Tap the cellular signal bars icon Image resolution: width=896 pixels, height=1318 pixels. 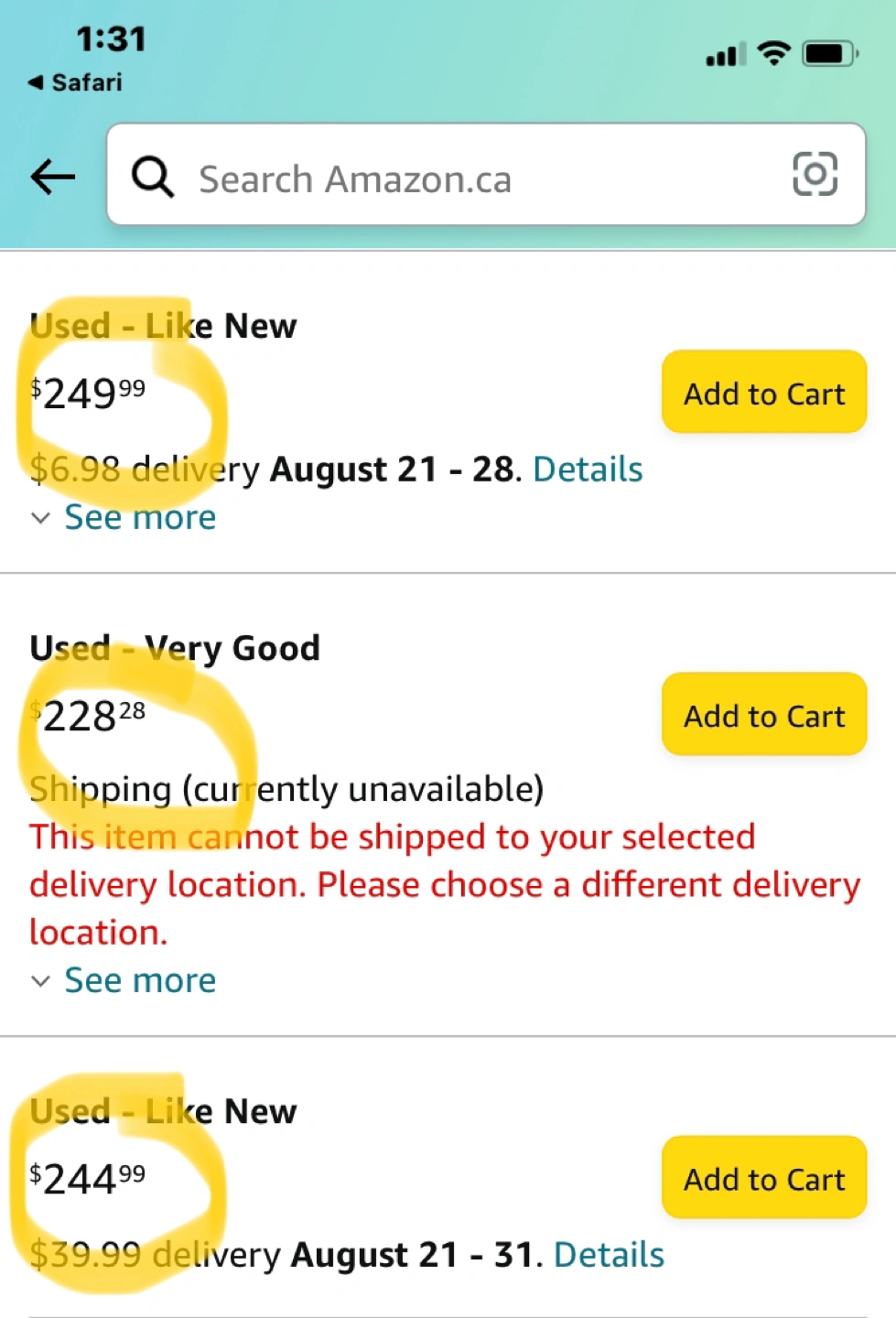[725, 55]
